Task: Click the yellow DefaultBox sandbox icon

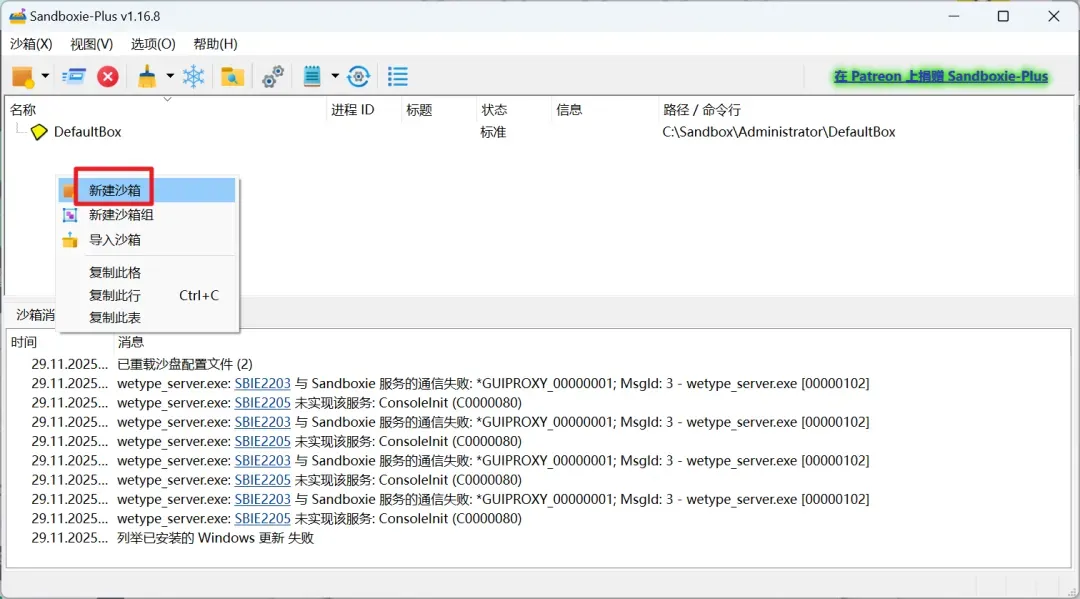Action: (x=39, y=132)
